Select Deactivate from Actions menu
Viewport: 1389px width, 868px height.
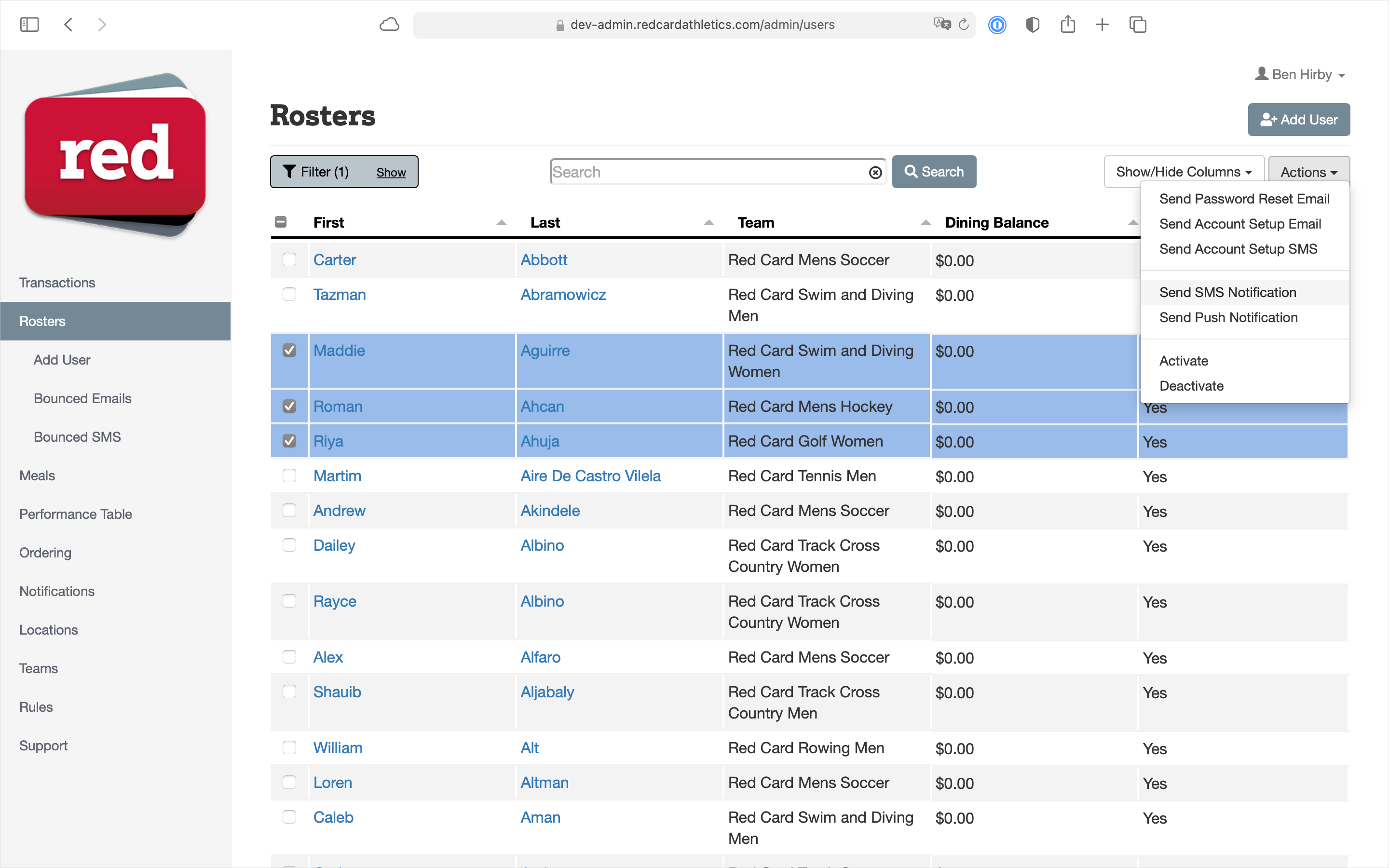point(1244,386)
